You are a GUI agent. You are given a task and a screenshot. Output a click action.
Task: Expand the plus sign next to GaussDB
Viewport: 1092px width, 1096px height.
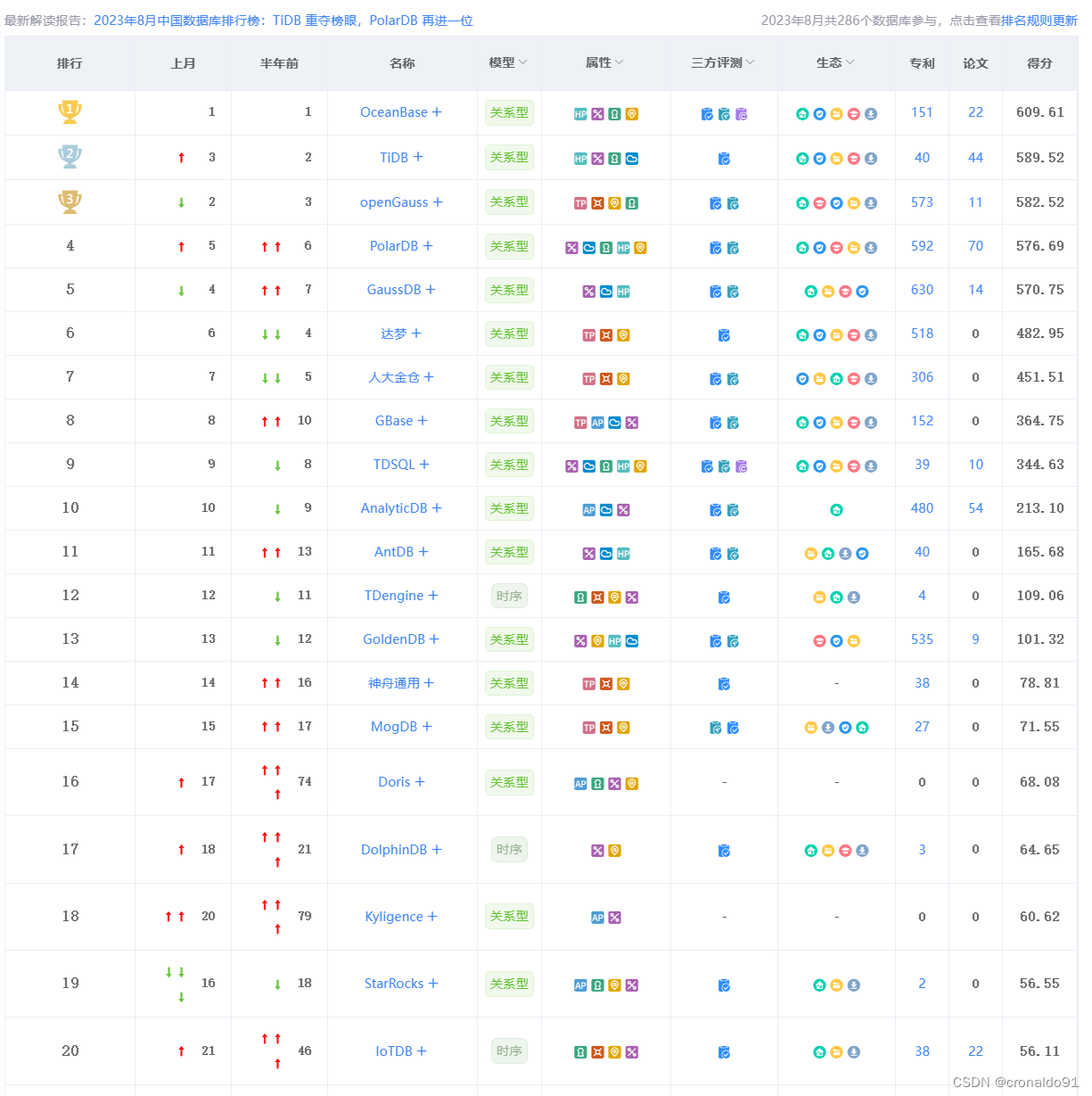pos(431,290)
